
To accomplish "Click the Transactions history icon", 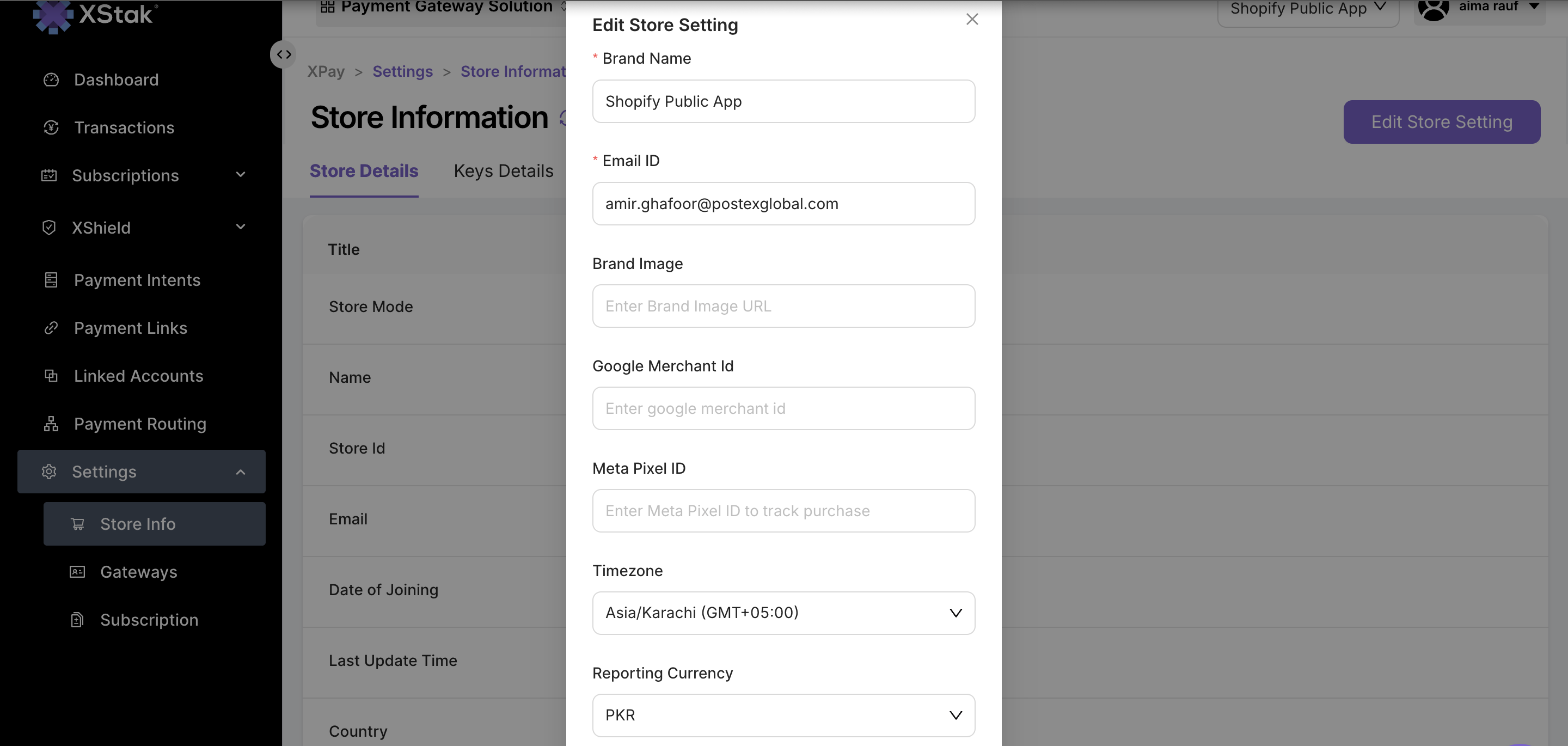I will tap(51, 127).
